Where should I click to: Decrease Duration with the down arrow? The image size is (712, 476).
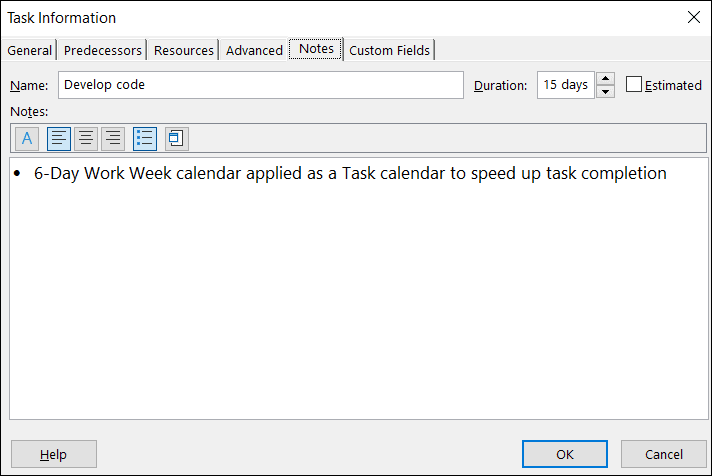605,91
